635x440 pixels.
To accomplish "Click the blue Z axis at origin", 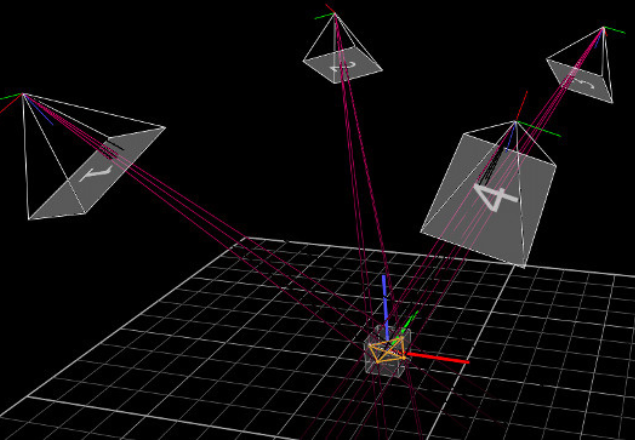I will tap(384, 300).
